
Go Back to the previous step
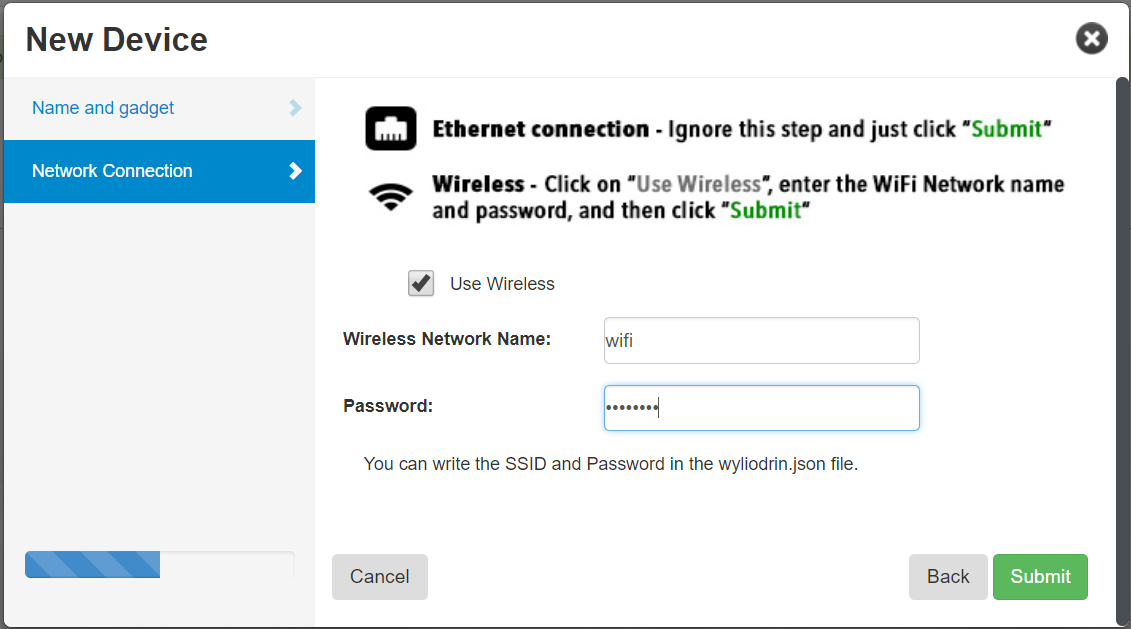(x=947, y=577)
